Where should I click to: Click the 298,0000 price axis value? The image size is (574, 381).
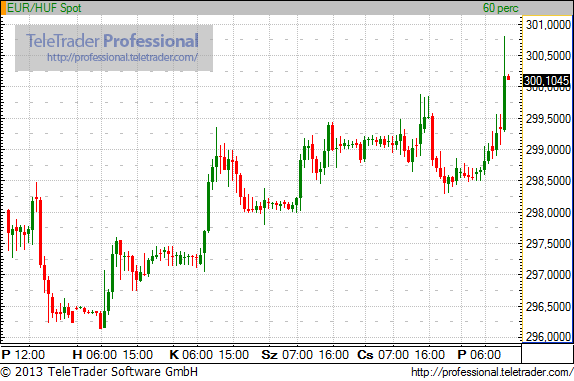tap(548, 213)
